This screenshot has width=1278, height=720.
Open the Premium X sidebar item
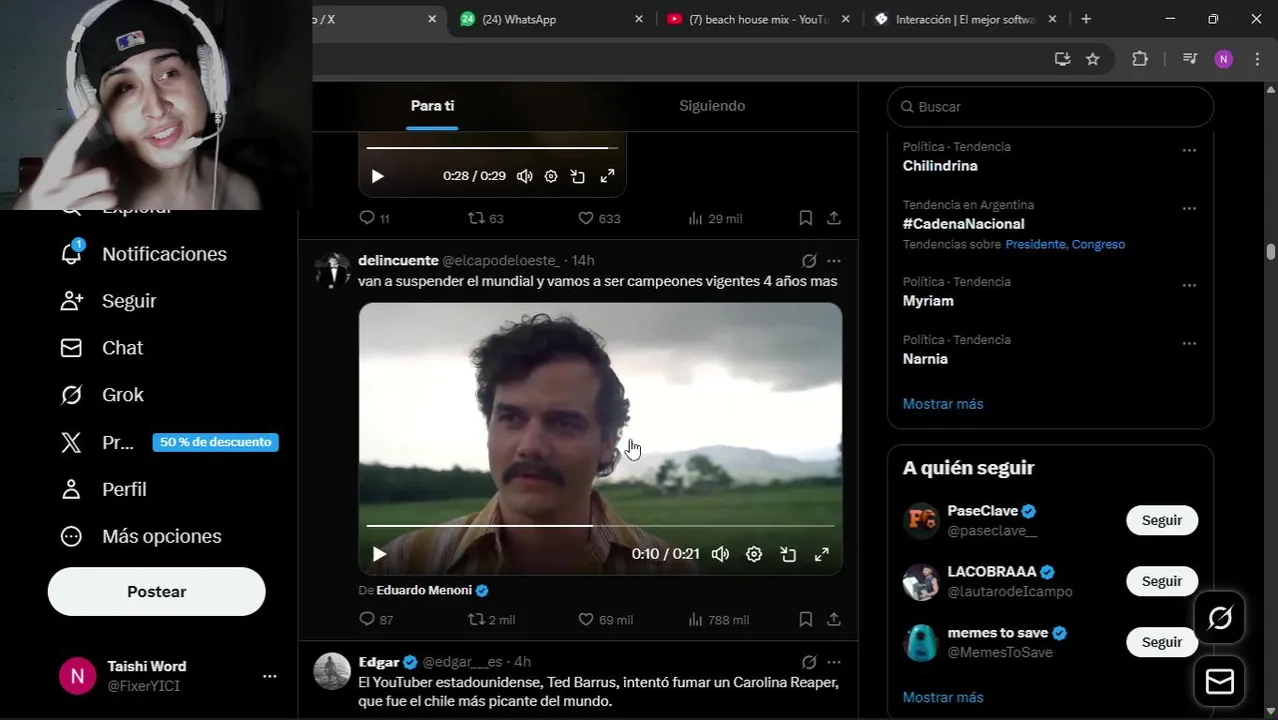click(x=168, y=442)
